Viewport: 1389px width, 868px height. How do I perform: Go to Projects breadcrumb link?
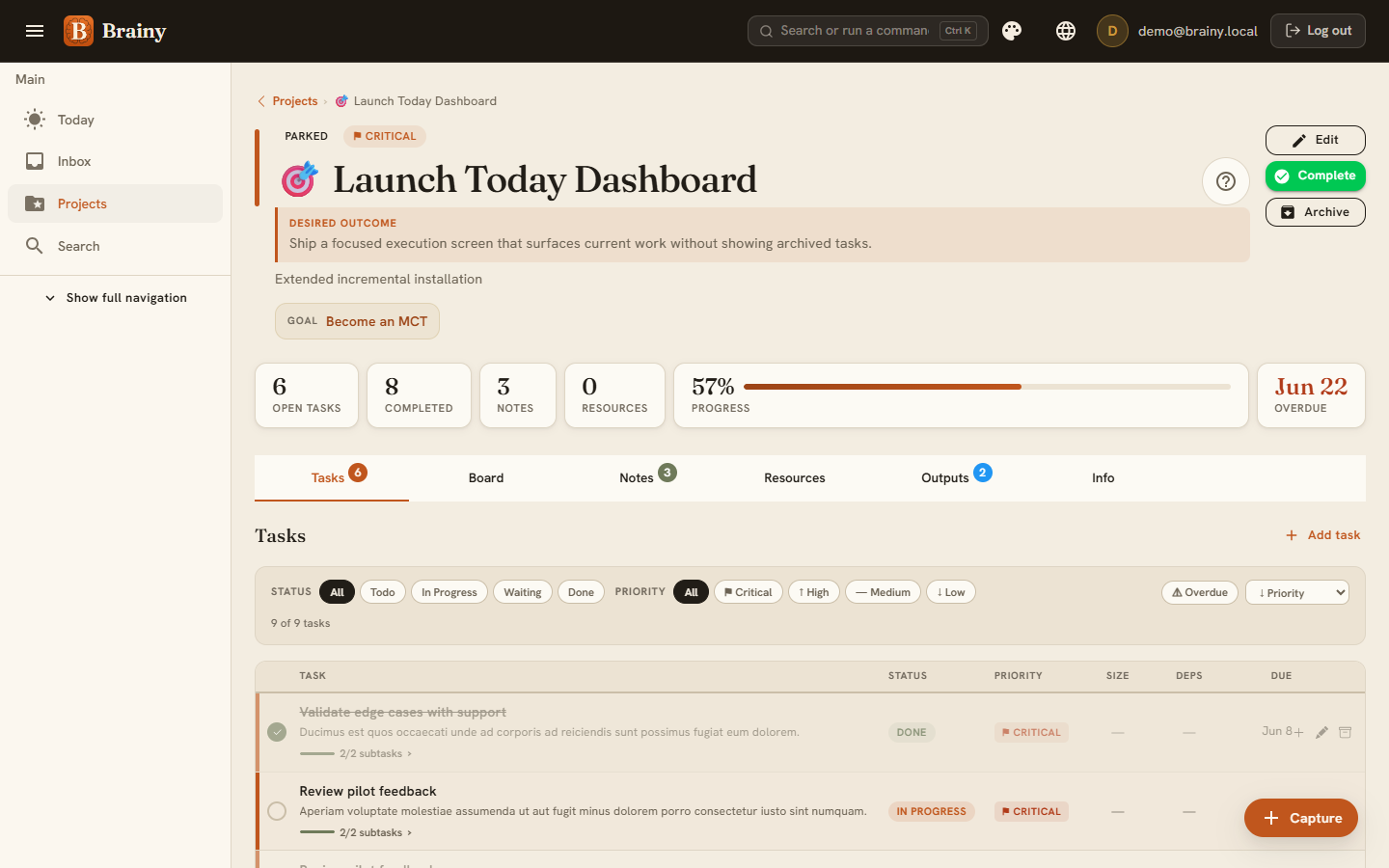(x=295, y=101)
